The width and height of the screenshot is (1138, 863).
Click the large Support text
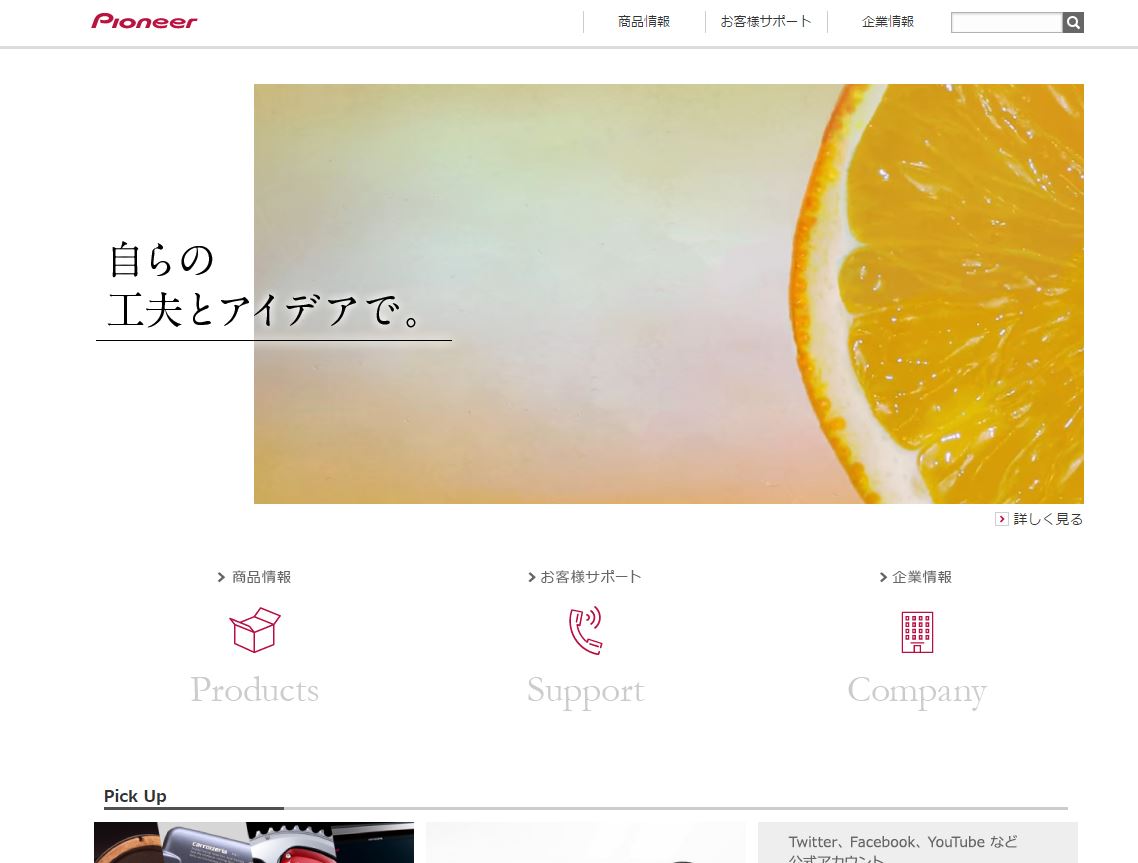pyautogui.click(x=586, y=691)
